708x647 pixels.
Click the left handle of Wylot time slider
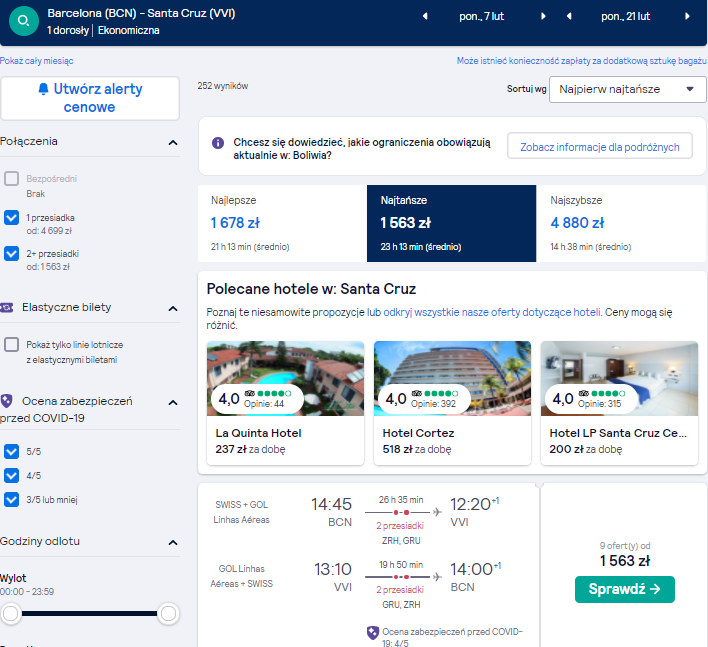point(10,613)
